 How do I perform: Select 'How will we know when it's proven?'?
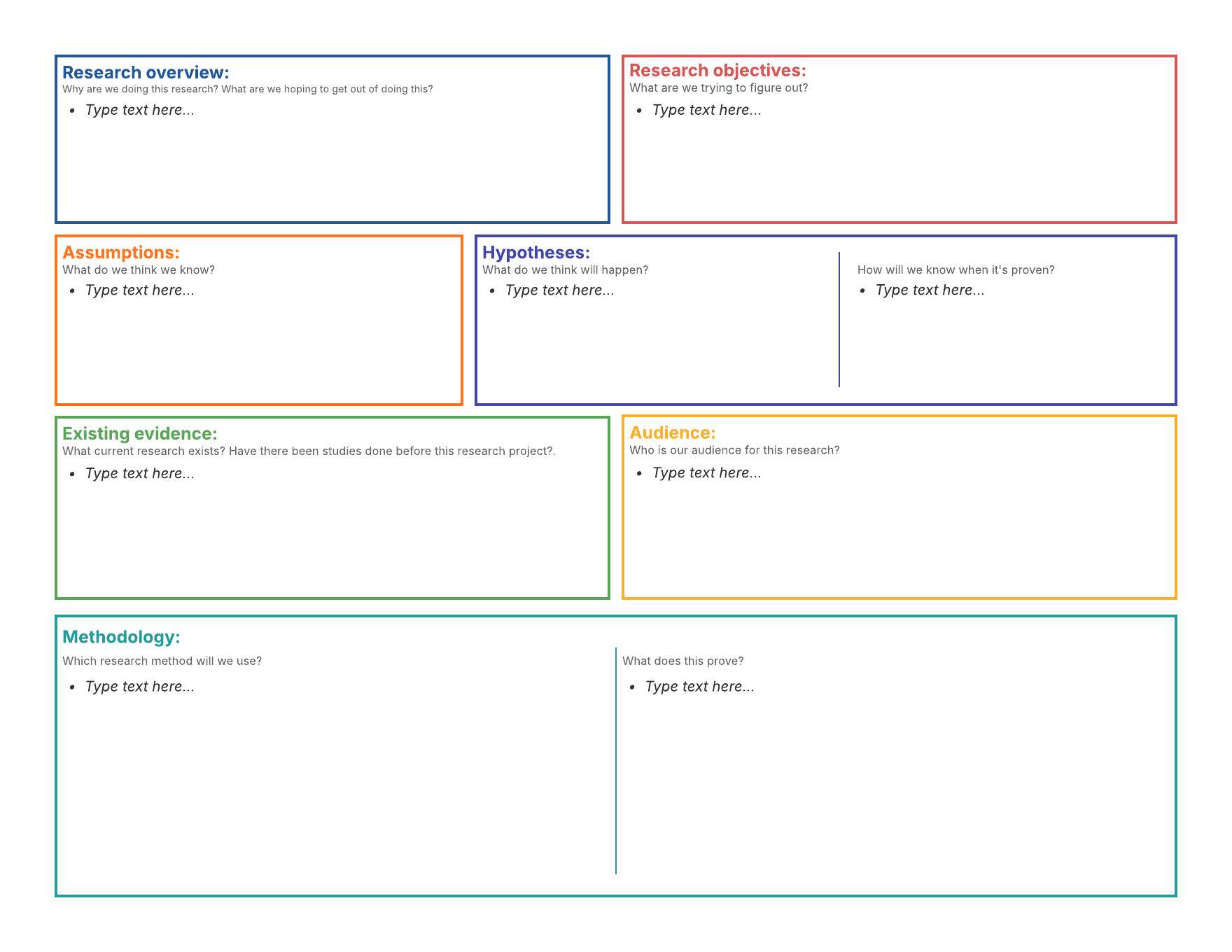956,269
